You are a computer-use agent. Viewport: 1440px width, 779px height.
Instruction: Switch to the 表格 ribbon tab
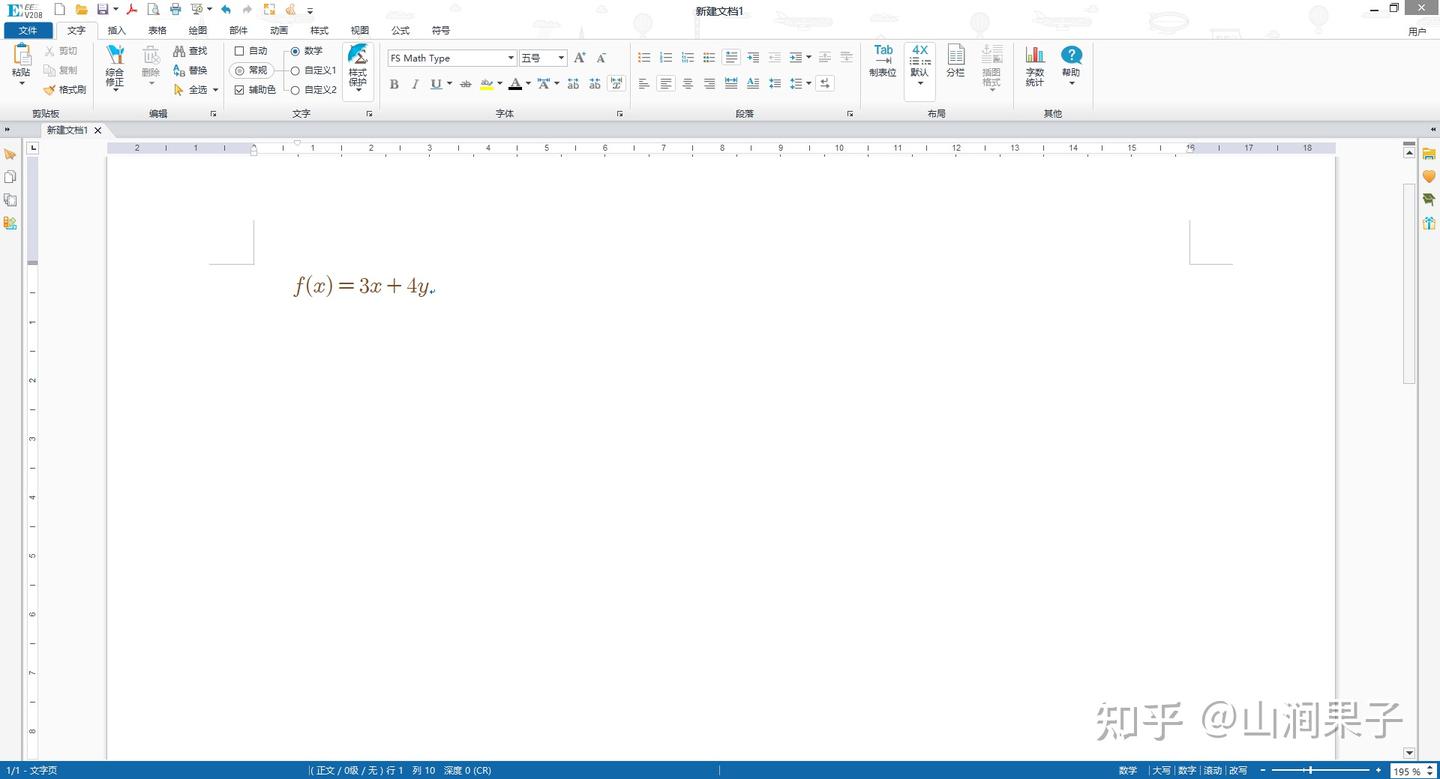(x=157, y=31)
